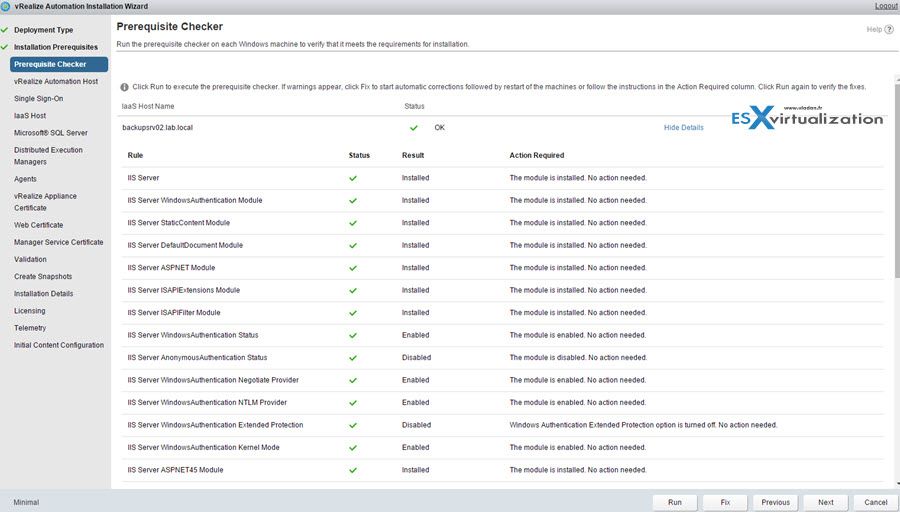Go to the Single Sign-On step
Viewport: 900px width, 512px height.
(38, 99)
